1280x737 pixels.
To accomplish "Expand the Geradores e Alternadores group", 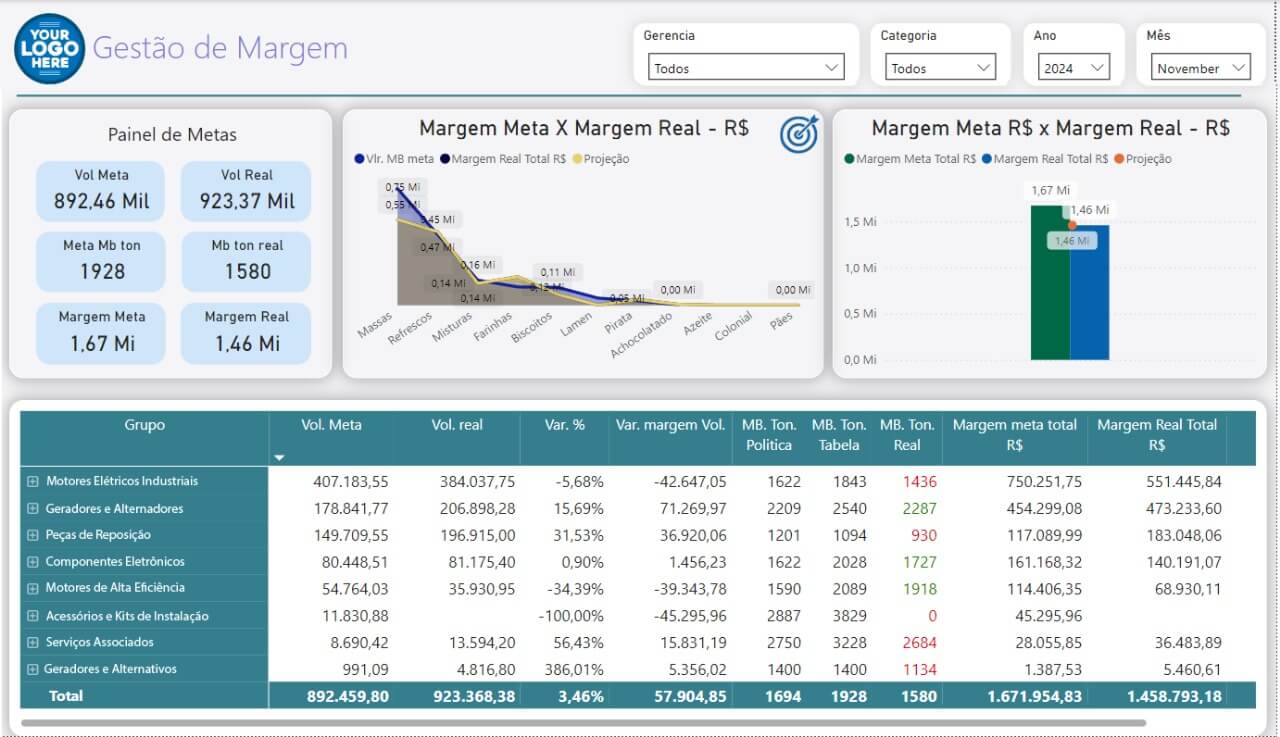I will (x=33, y=509).
